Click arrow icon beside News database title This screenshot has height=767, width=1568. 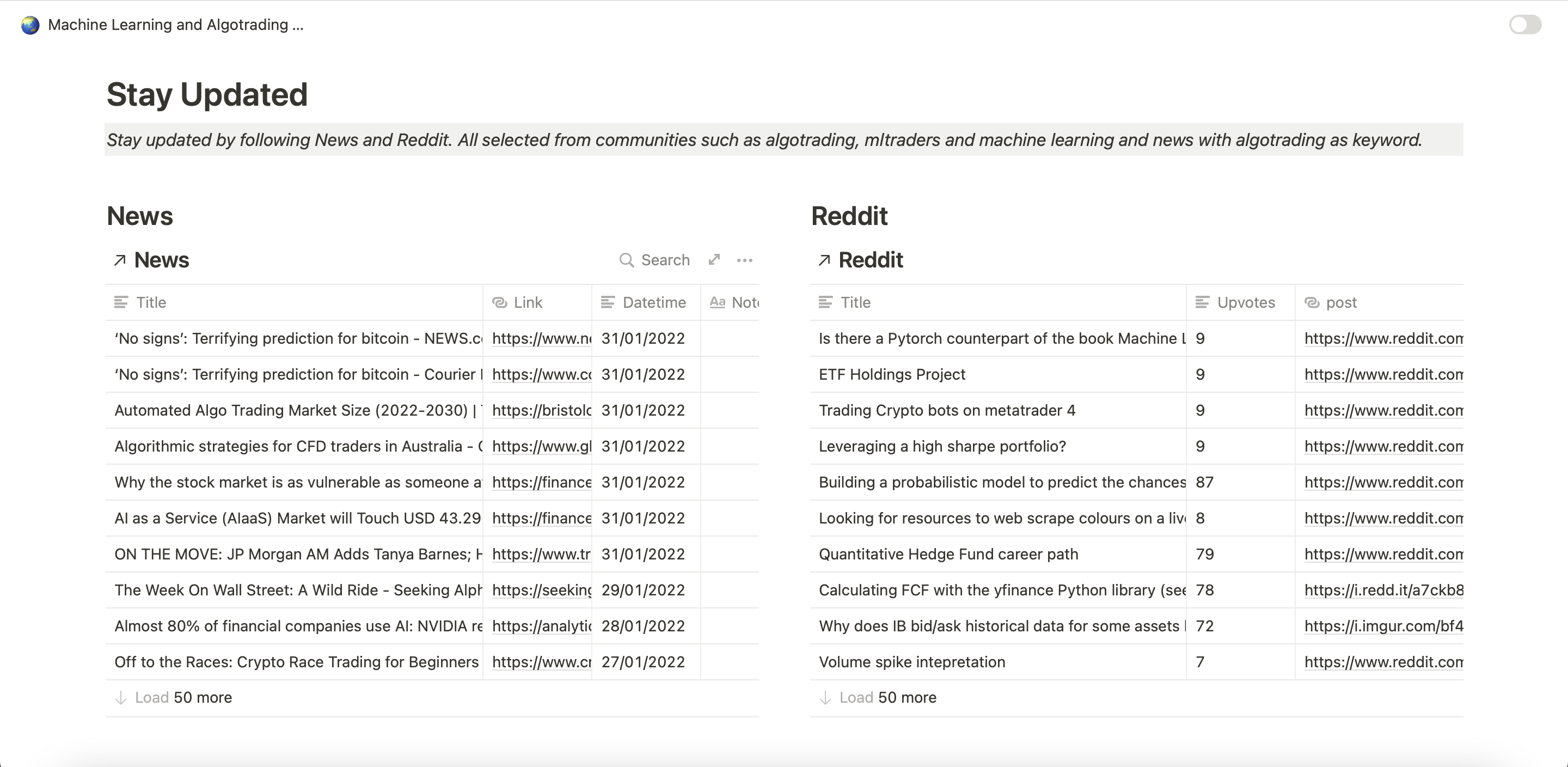pos(120,260)
